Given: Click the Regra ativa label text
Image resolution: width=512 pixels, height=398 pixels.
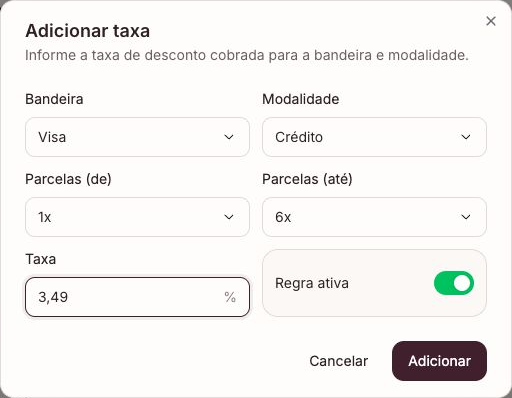Looking at the screenshot, I should click(312, 283).
